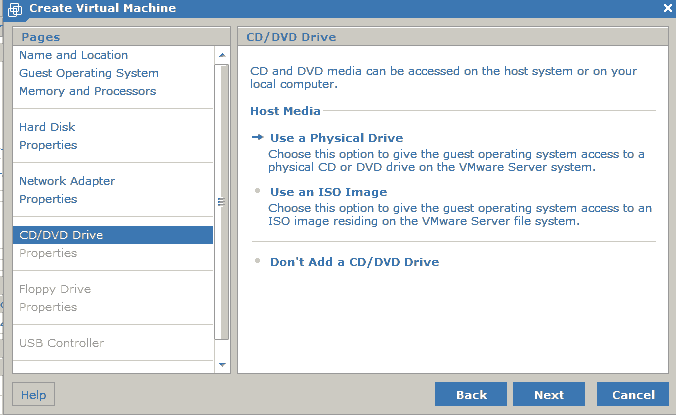
Task: Open Properties under Hard Disk
Action: pos(48,145)
